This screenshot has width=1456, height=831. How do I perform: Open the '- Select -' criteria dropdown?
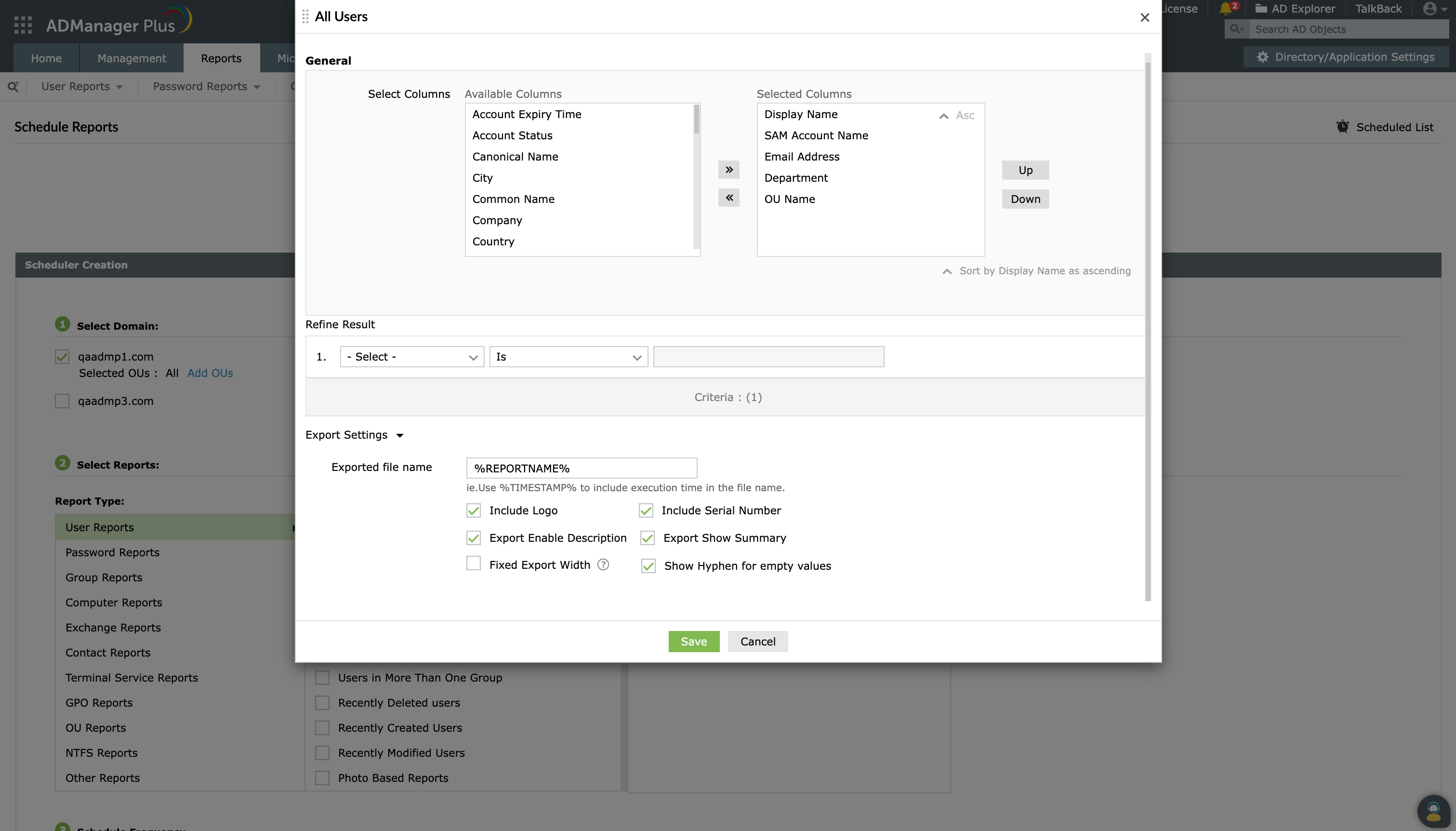click(412, 356)
